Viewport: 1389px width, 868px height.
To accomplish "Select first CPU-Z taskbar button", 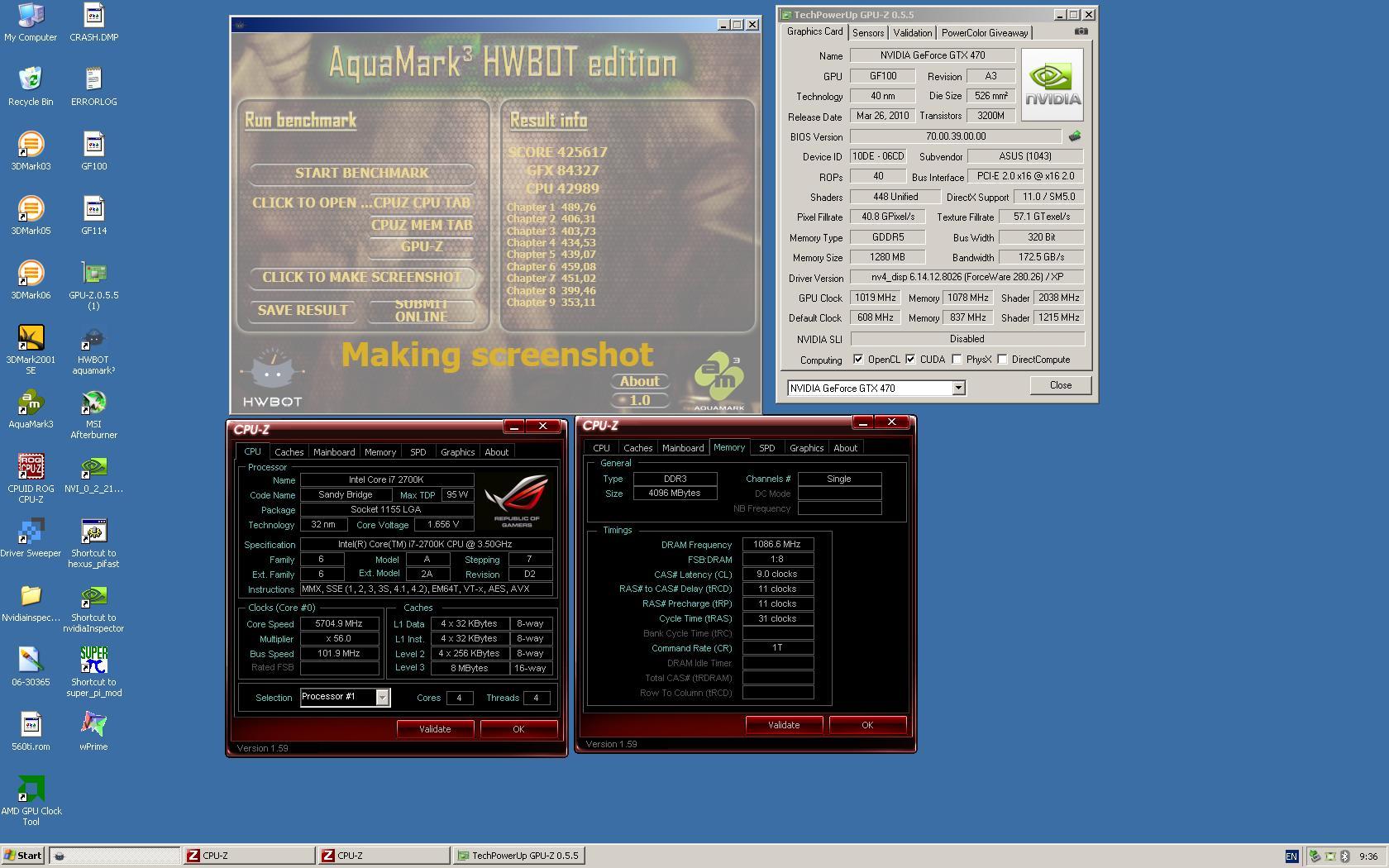I will 249,856.
